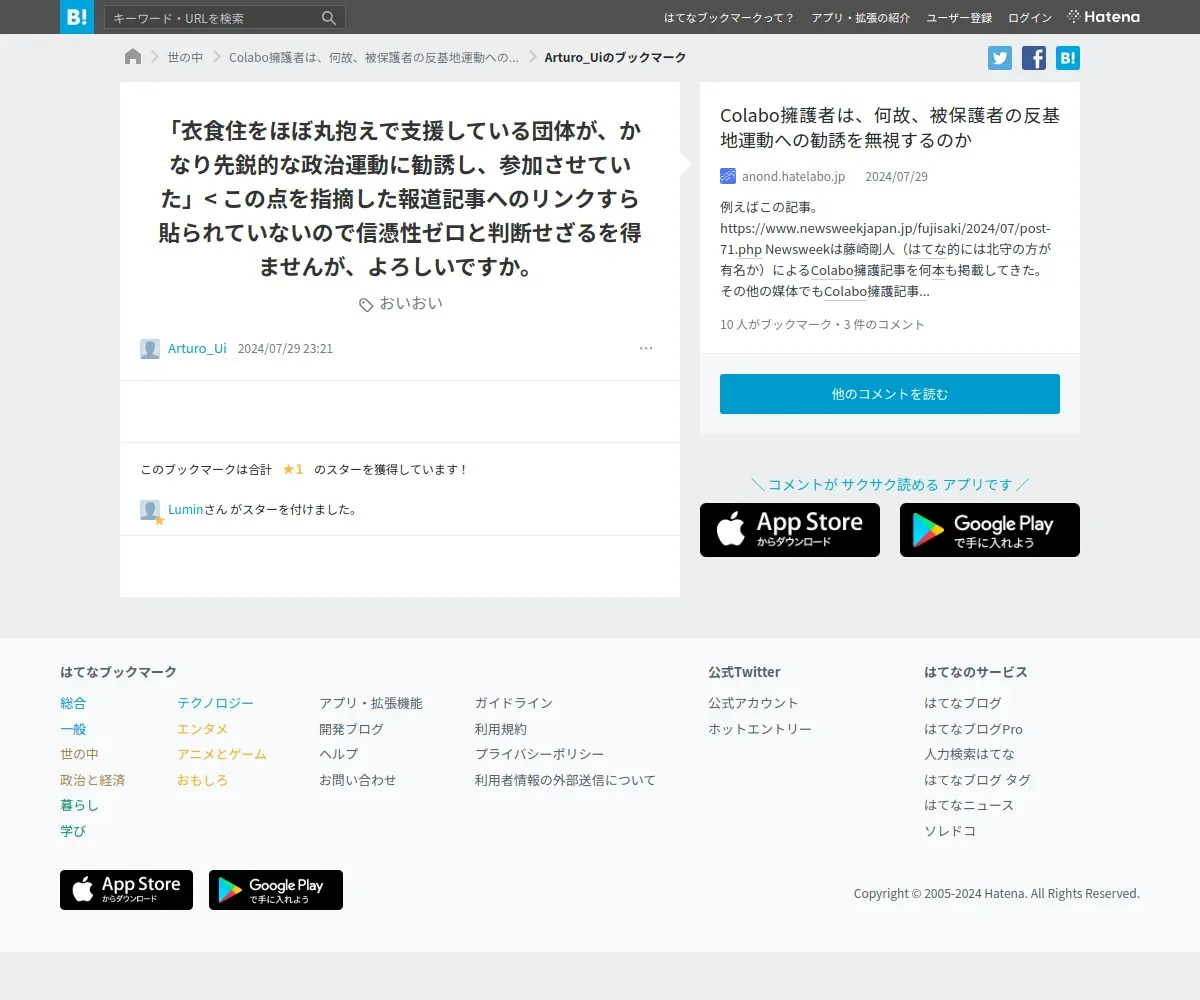The width and height of the screenshot is (1200, 1000).
Task: Share the bookmark on Twitter
Action: point(1000,58)
